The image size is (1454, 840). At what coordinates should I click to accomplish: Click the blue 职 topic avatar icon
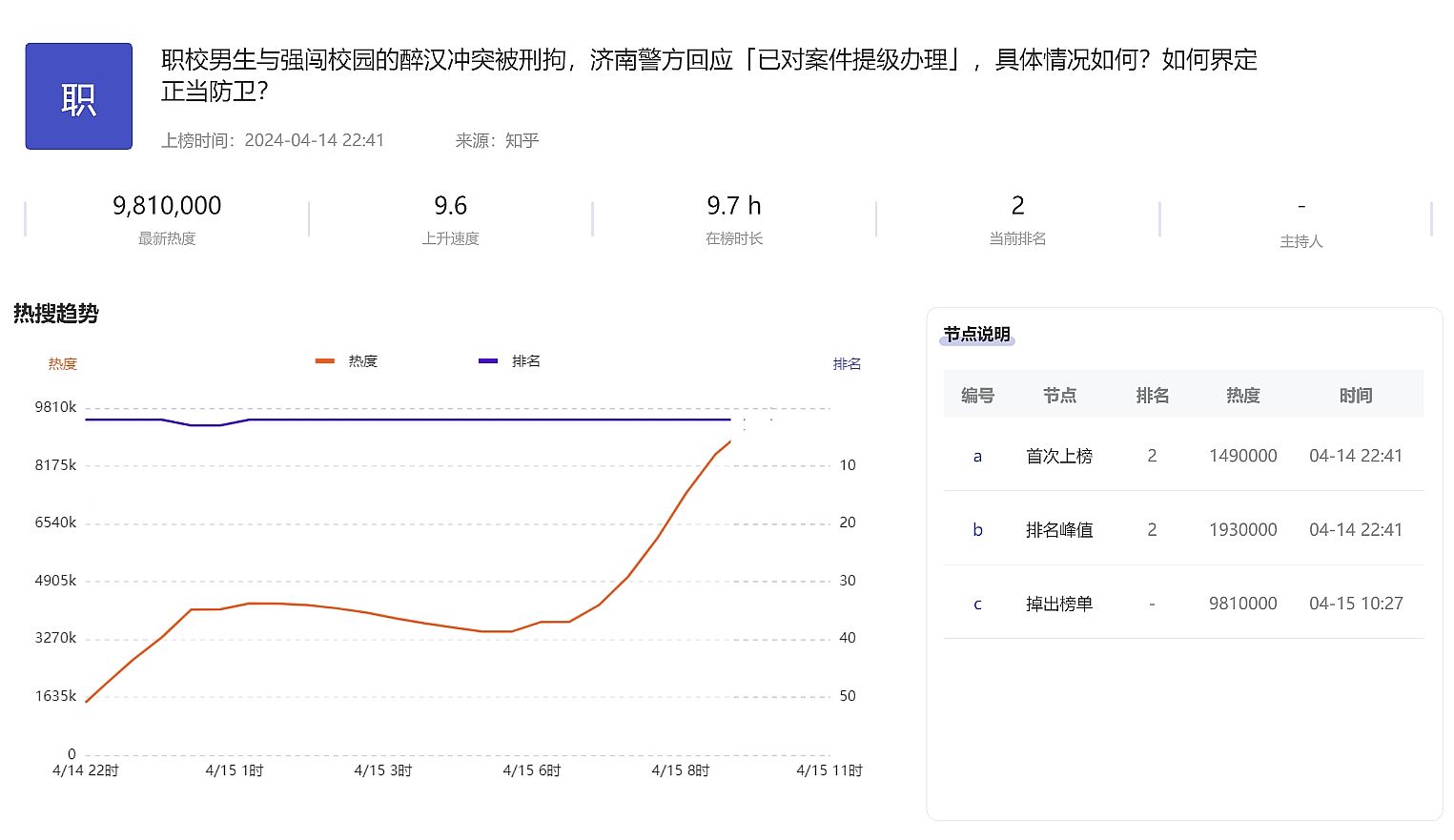pyautogui.click(x=78, y=96)
